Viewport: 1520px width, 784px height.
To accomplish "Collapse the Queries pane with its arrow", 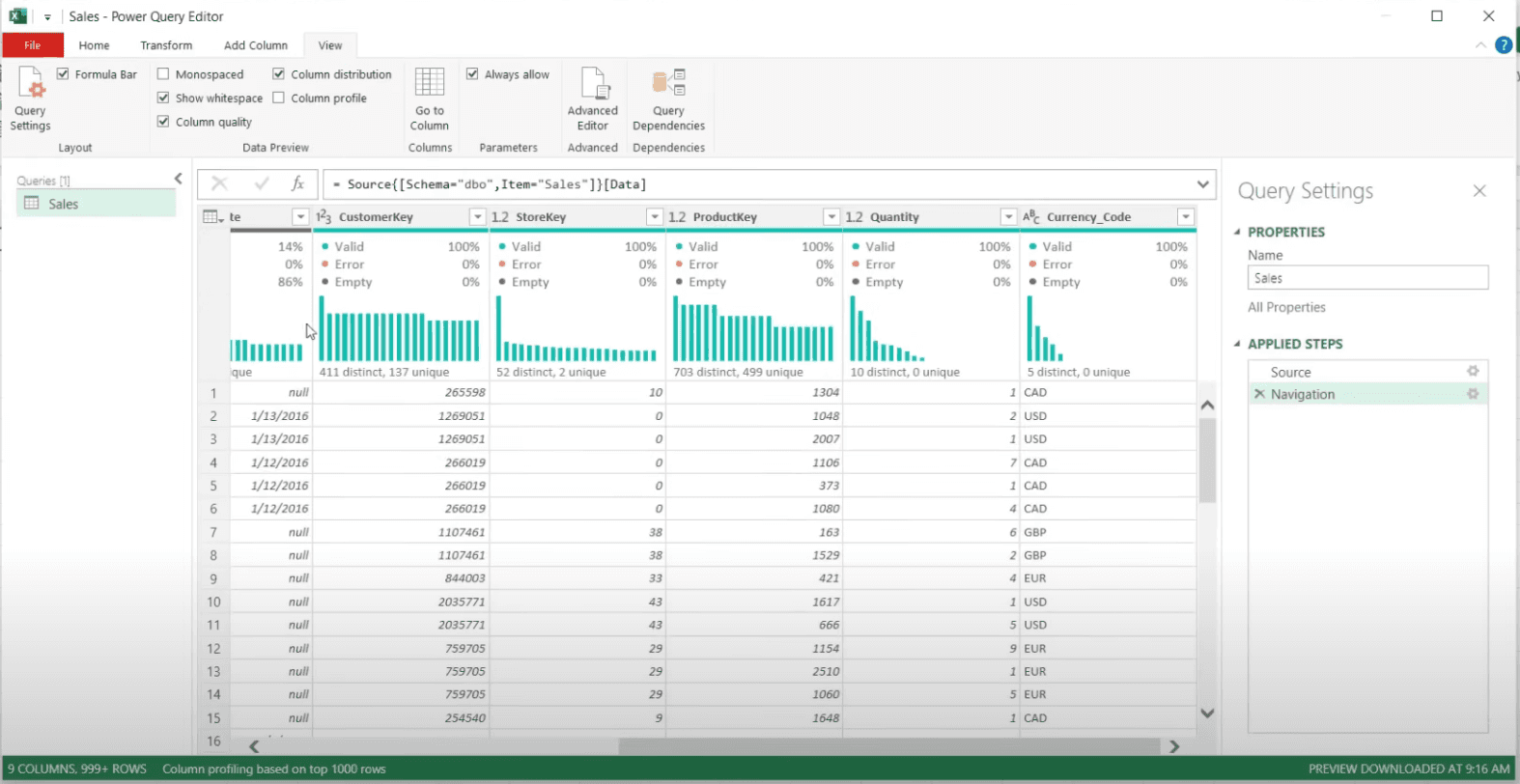I will pos(178,179).
